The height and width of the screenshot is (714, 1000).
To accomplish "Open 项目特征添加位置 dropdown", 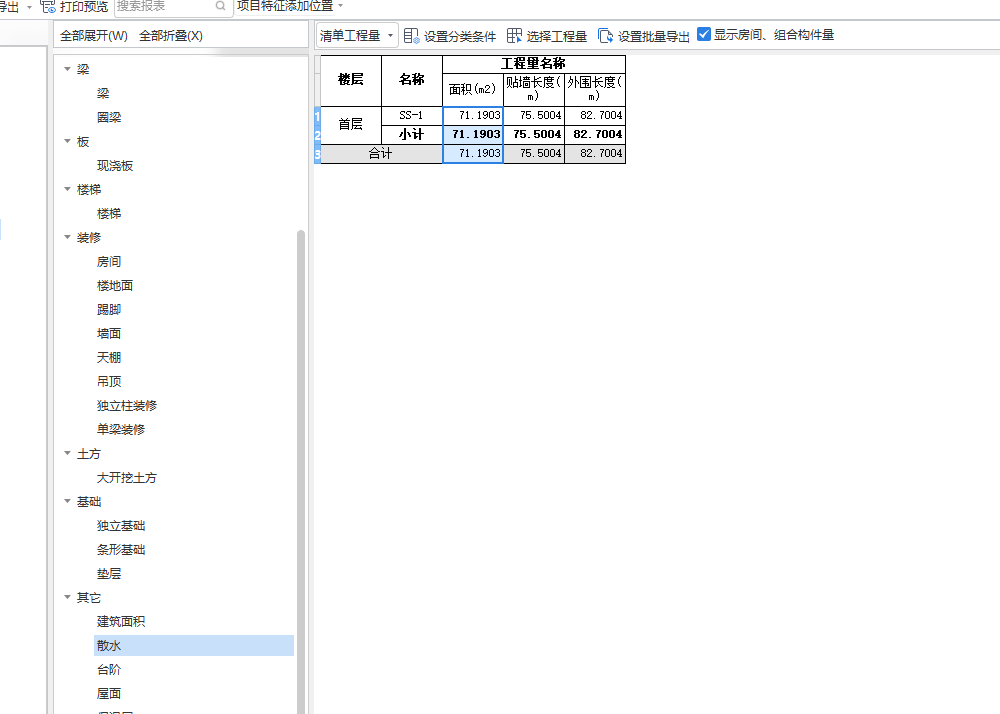I will coord(290,6).
